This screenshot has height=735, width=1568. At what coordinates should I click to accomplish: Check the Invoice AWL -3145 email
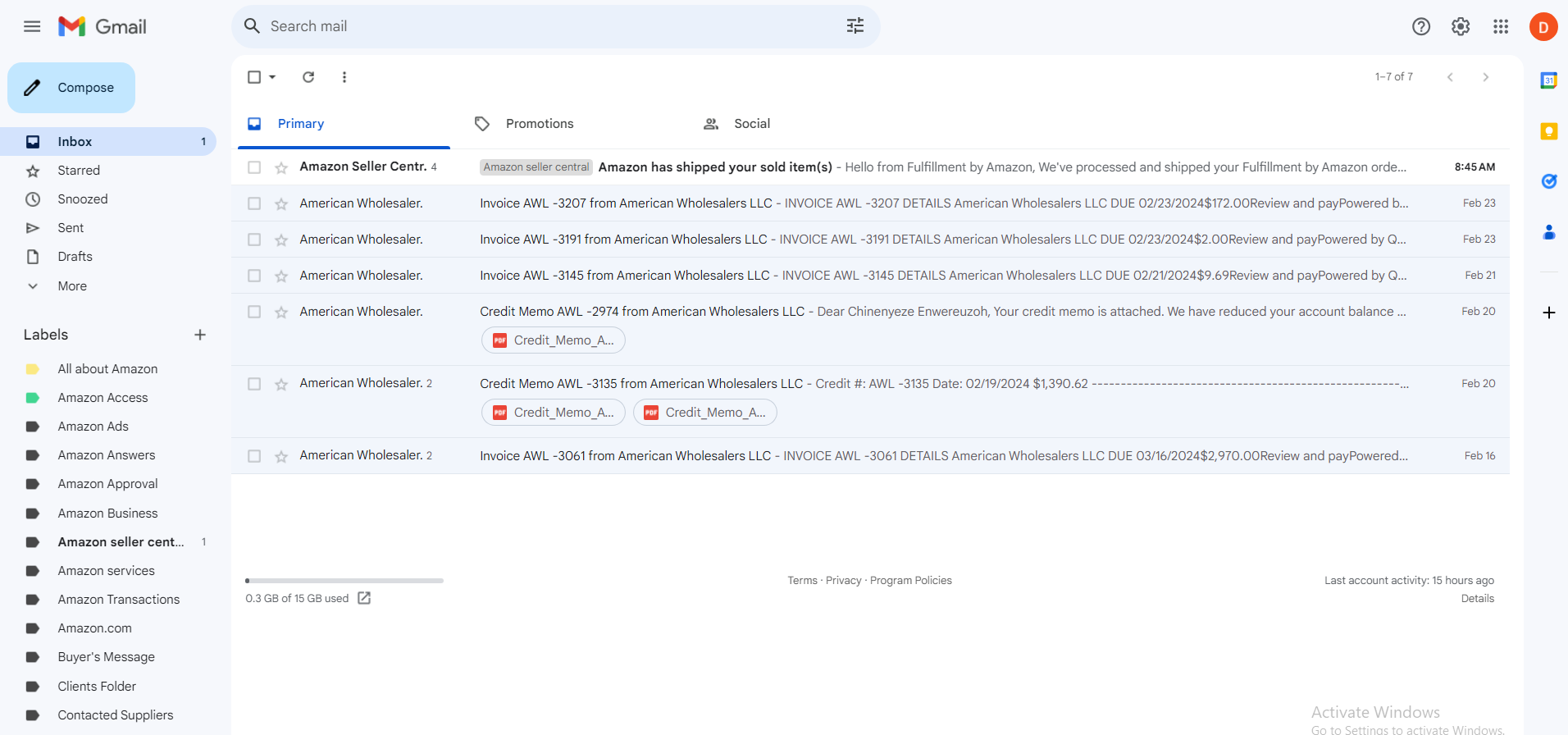point(254,276)
